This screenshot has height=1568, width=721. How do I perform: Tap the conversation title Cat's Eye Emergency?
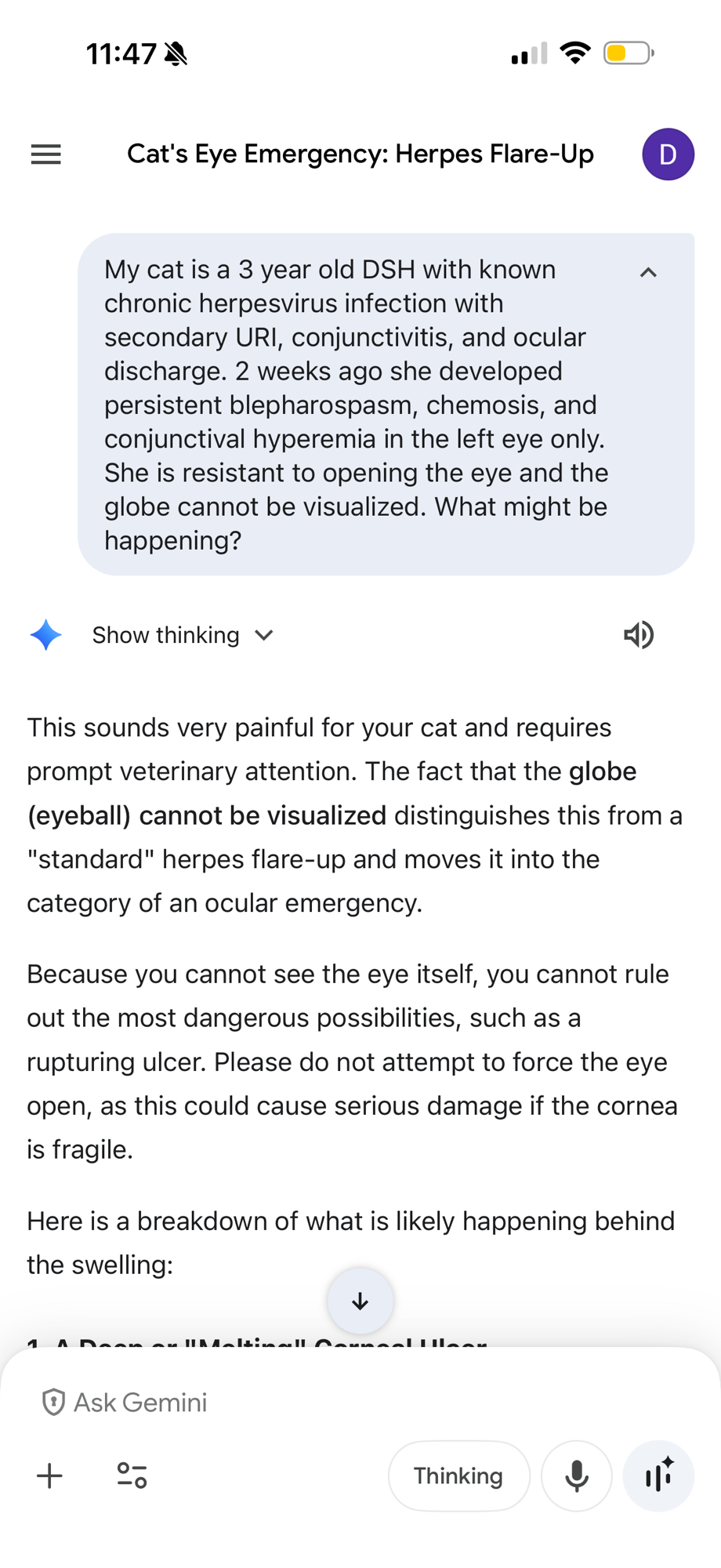pos(360,154)
